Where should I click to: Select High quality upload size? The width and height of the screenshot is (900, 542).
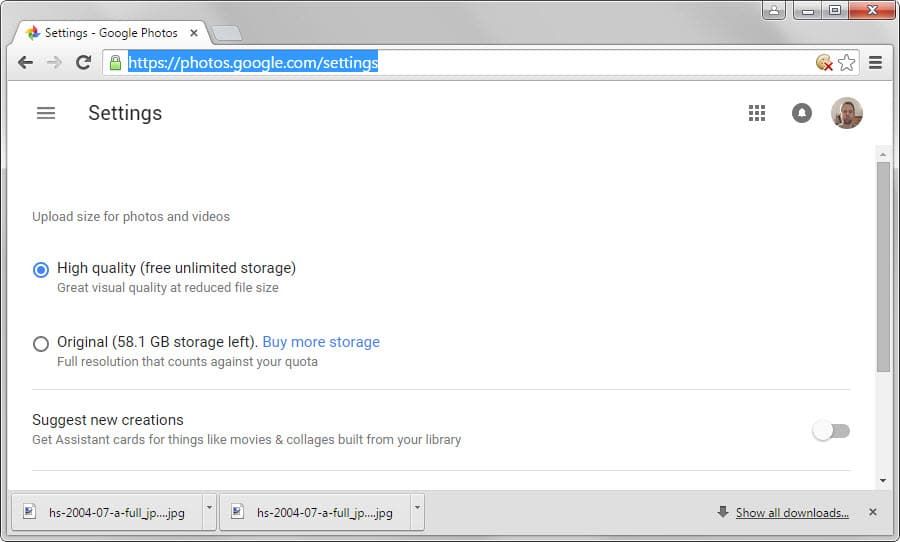[x=41, y=269]
